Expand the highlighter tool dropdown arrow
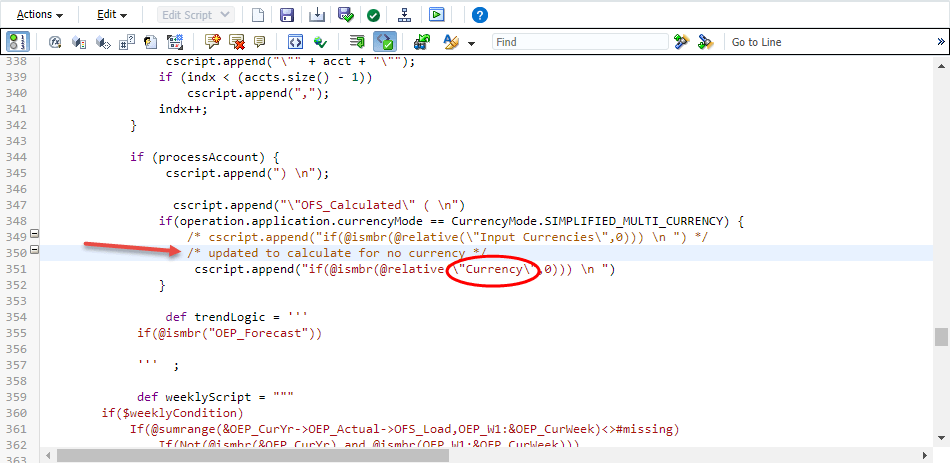 (470, 43)
